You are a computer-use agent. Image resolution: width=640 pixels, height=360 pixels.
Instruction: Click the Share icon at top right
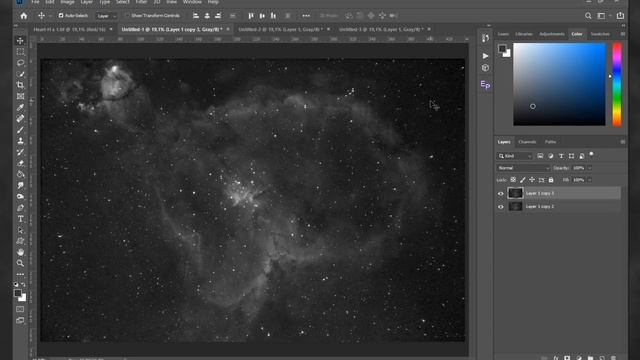(620, 16)
